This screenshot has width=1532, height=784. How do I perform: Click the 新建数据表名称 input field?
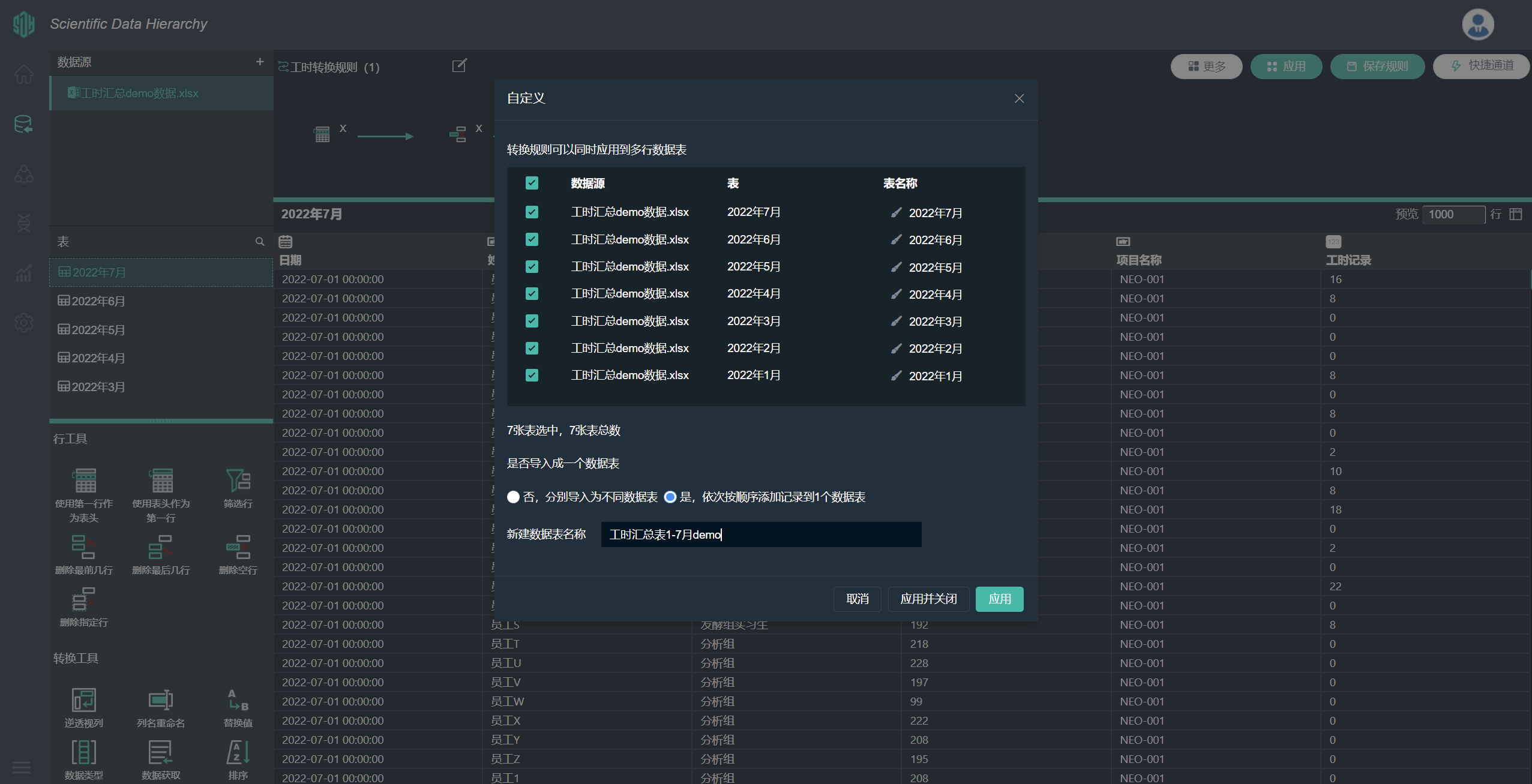point(761,534)
